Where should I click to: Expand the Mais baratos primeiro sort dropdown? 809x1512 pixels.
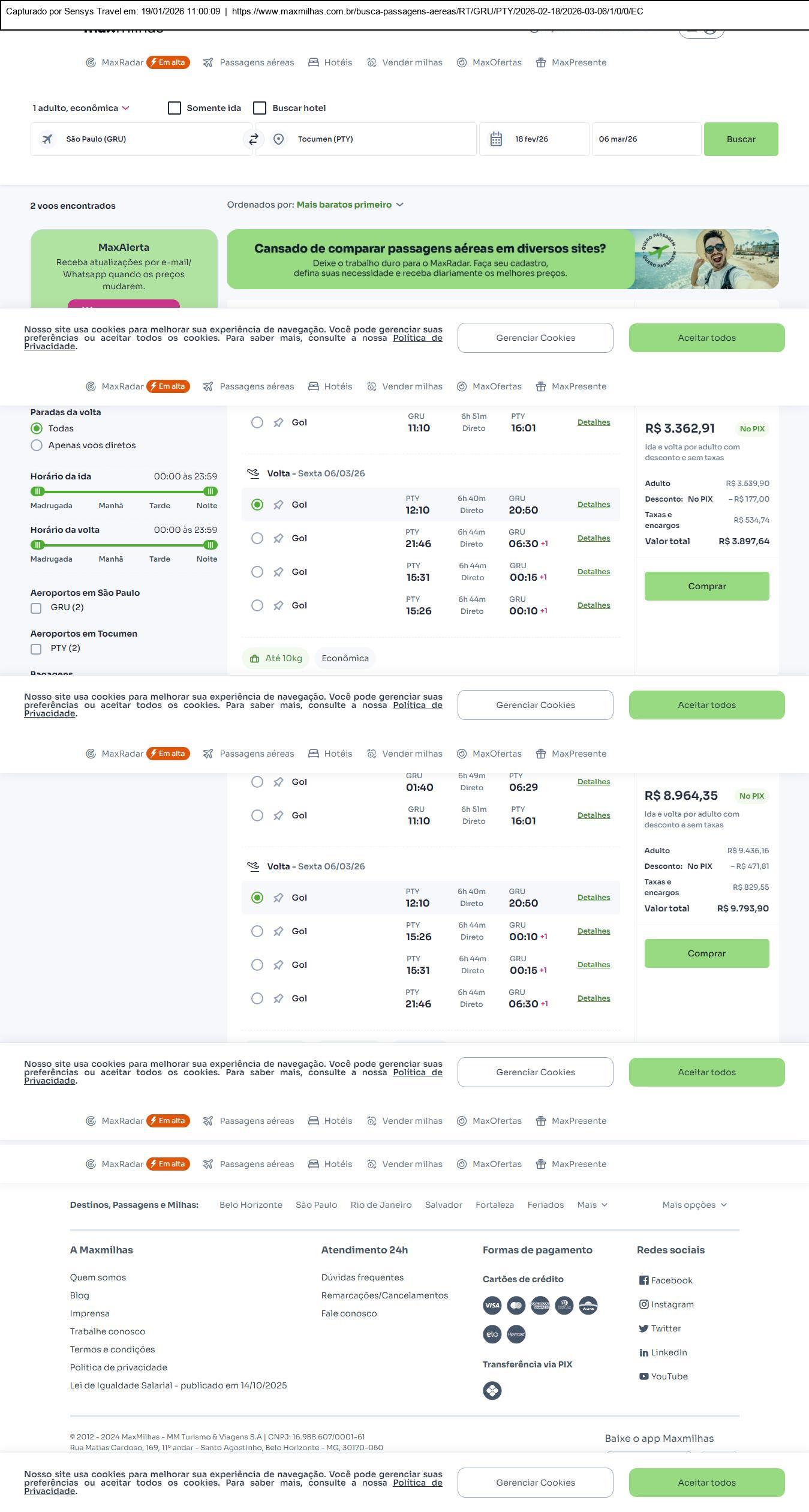coord(350,205)
